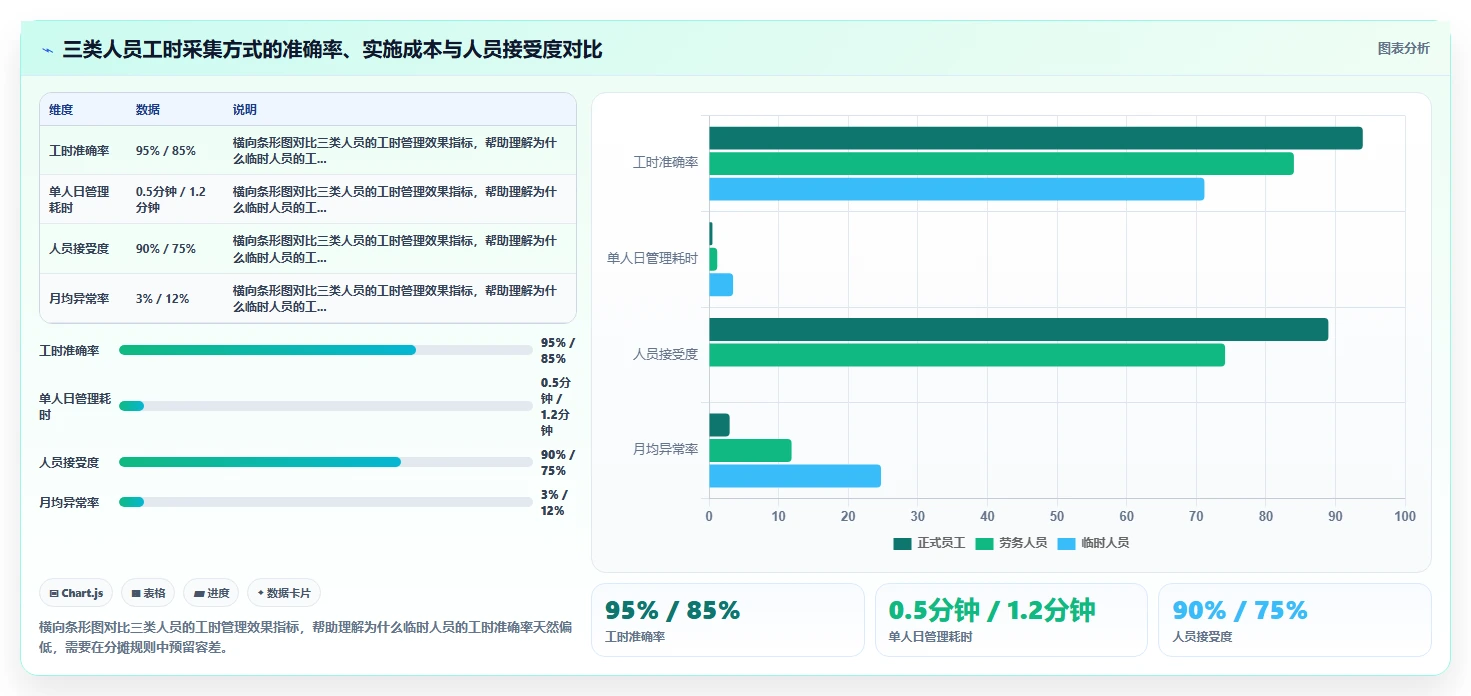Click the 临时人员 bar for 工时准确率

957,189
